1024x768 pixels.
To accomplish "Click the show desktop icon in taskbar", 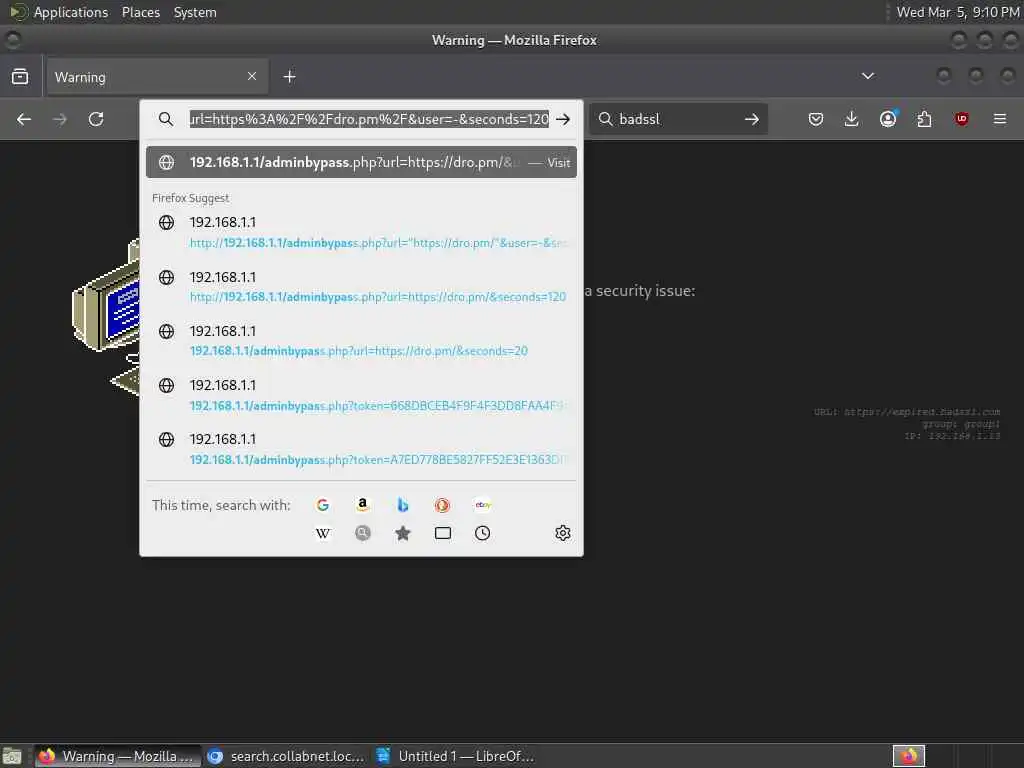I will 12,756.
